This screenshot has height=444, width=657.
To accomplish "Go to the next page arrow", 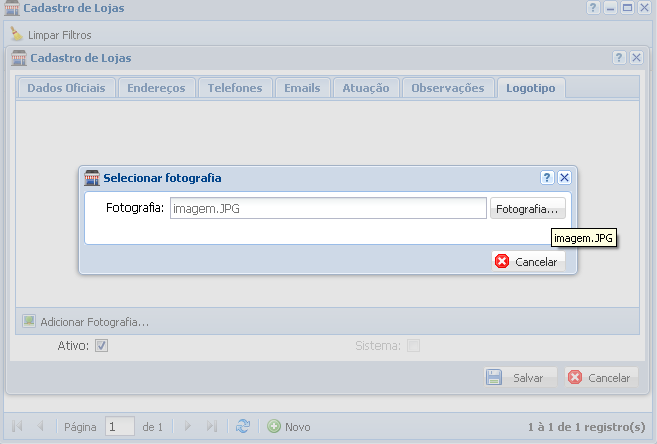I will coord(187,426).
